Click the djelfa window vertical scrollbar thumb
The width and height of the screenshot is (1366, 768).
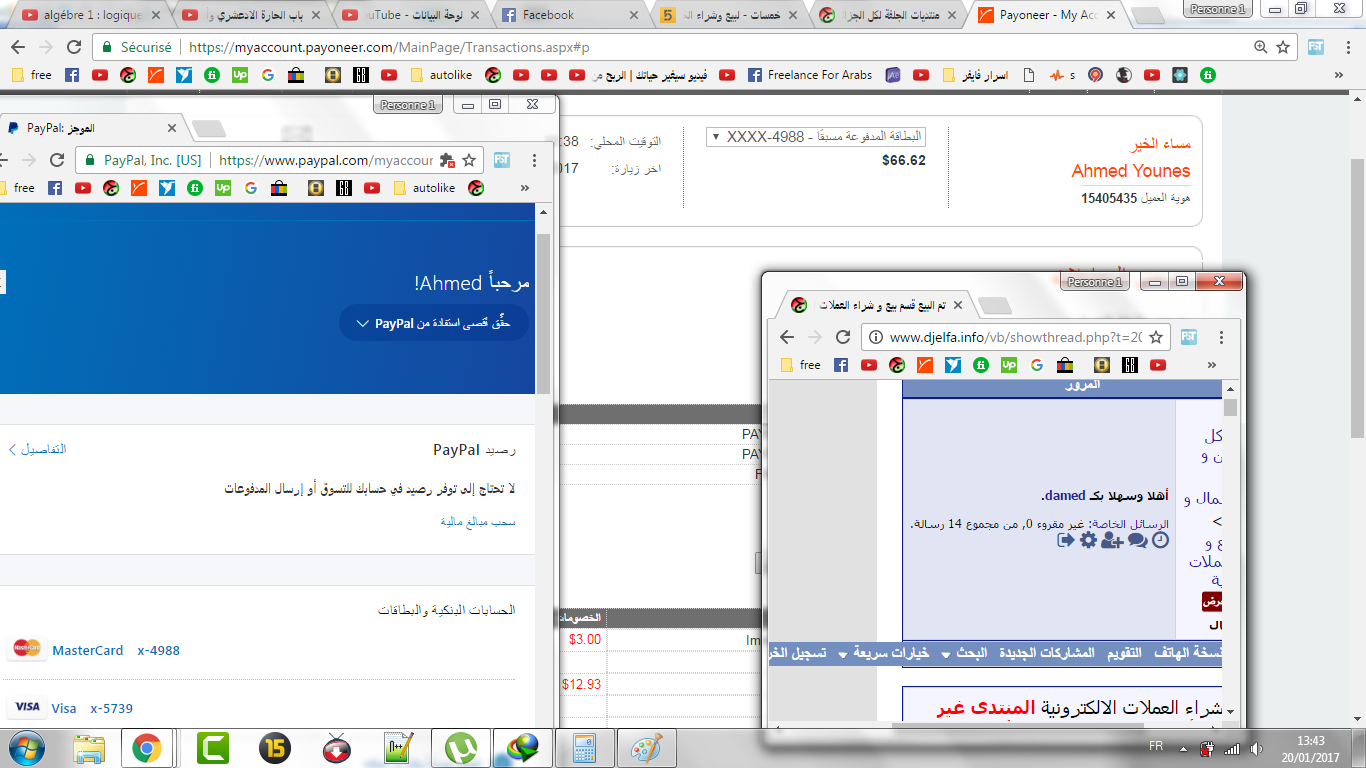point(1231,407)
